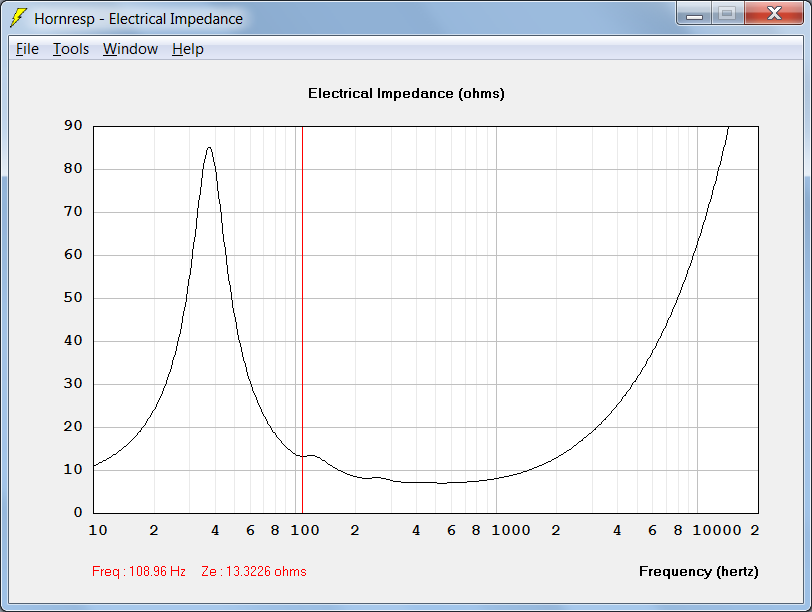The image size is (812, 612).
Task: Click the 'Frequency (hertz)' axis label
Action: point(699,571)
